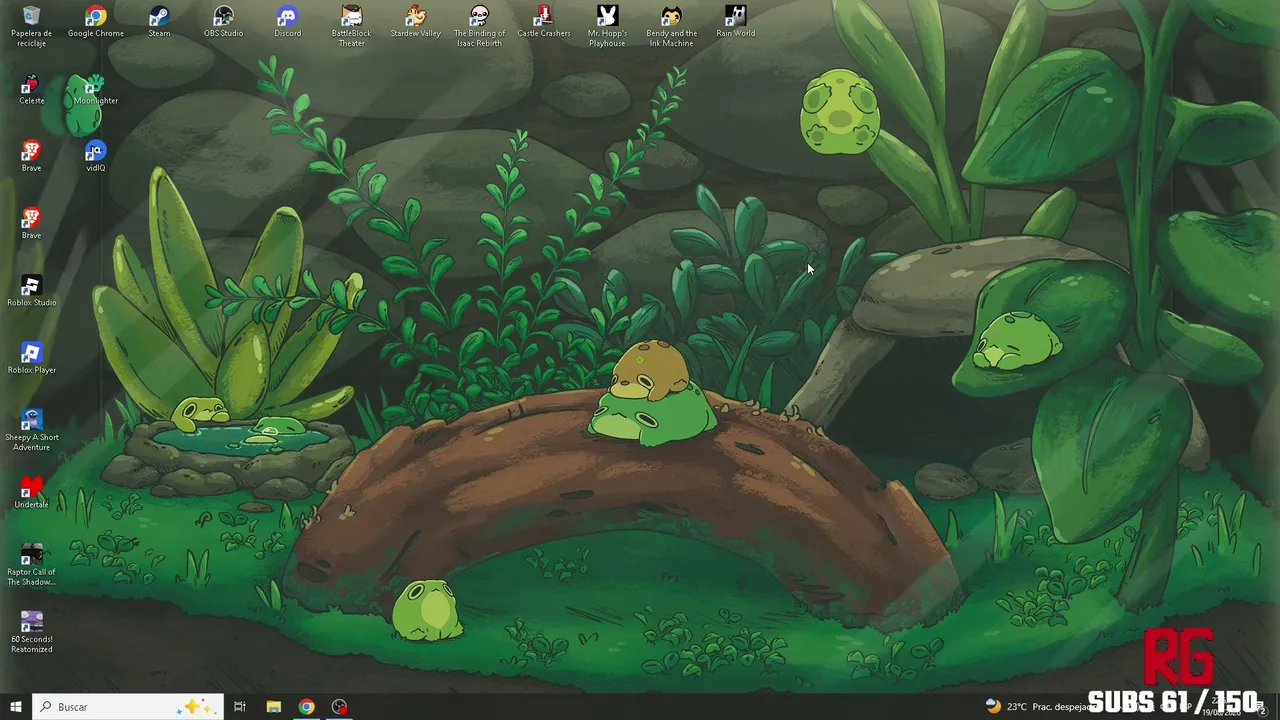Image resolution: width=1280 pixels, height=720 pixels.
Task: Select the BattleBlock Theater shortcut
Action: pyautogui.click(x=351, y=26)
